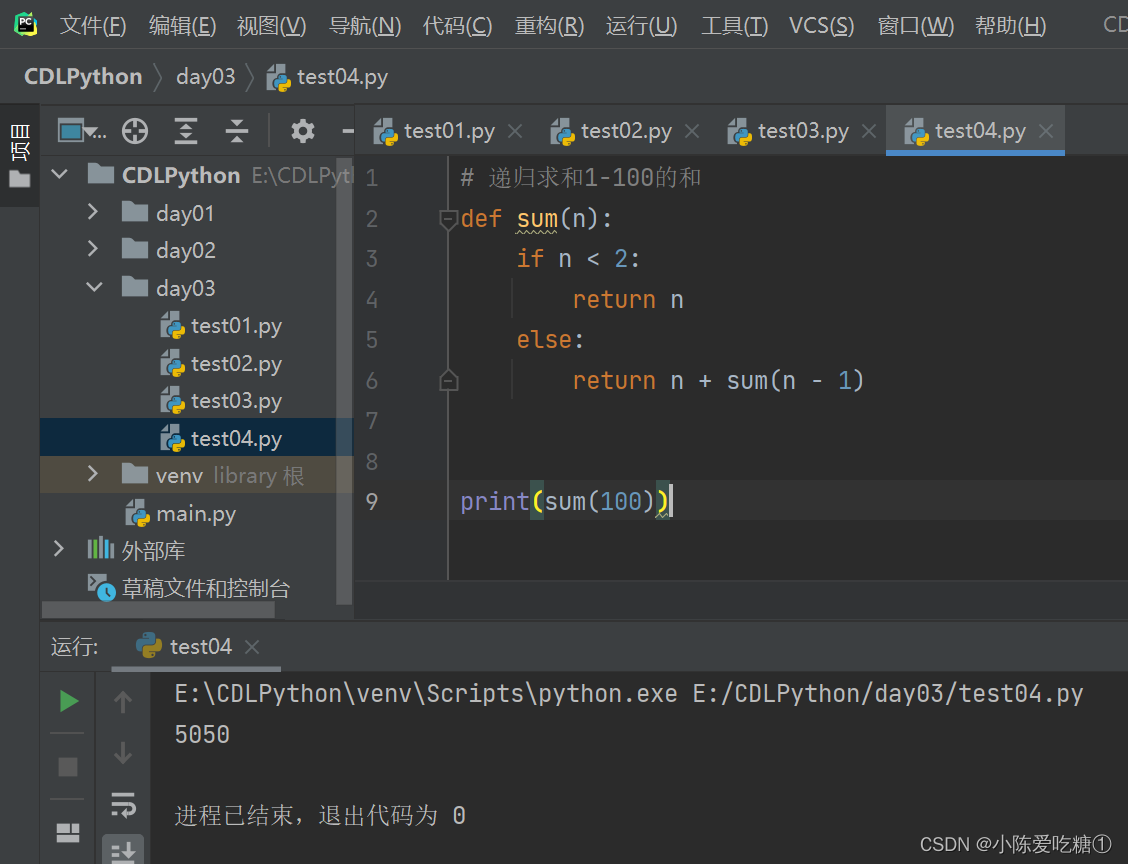Click day03 in the breadcrumb bar

[x=206, y=76]
